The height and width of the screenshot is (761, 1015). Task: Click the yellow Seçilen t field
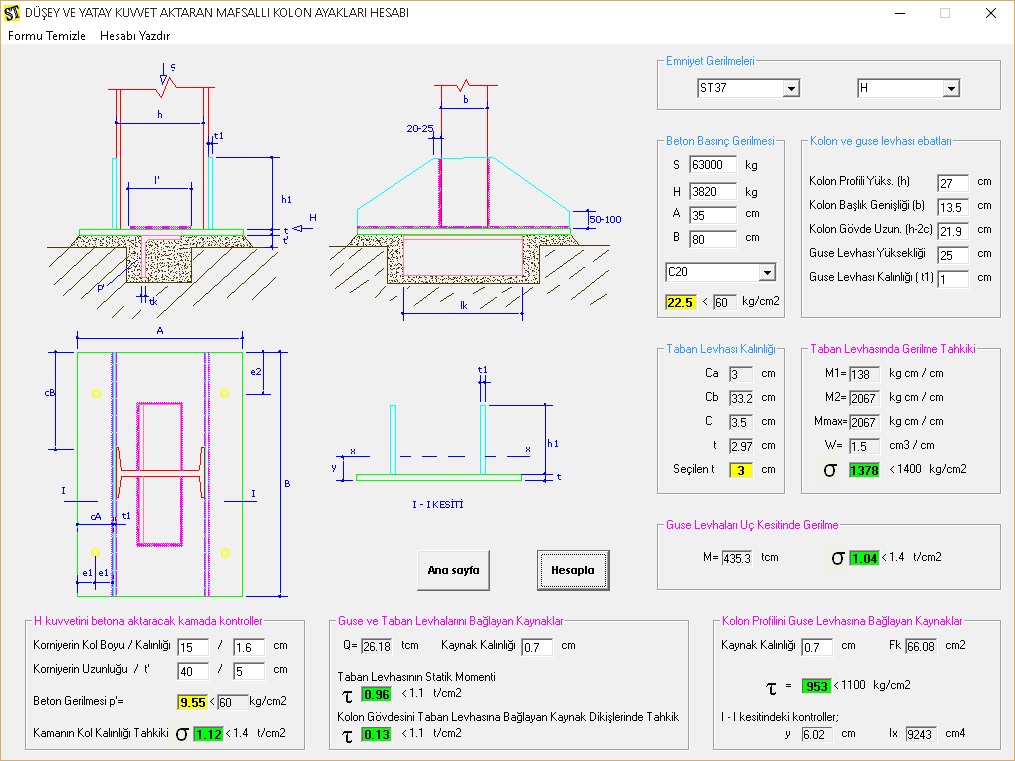(741, 470)
